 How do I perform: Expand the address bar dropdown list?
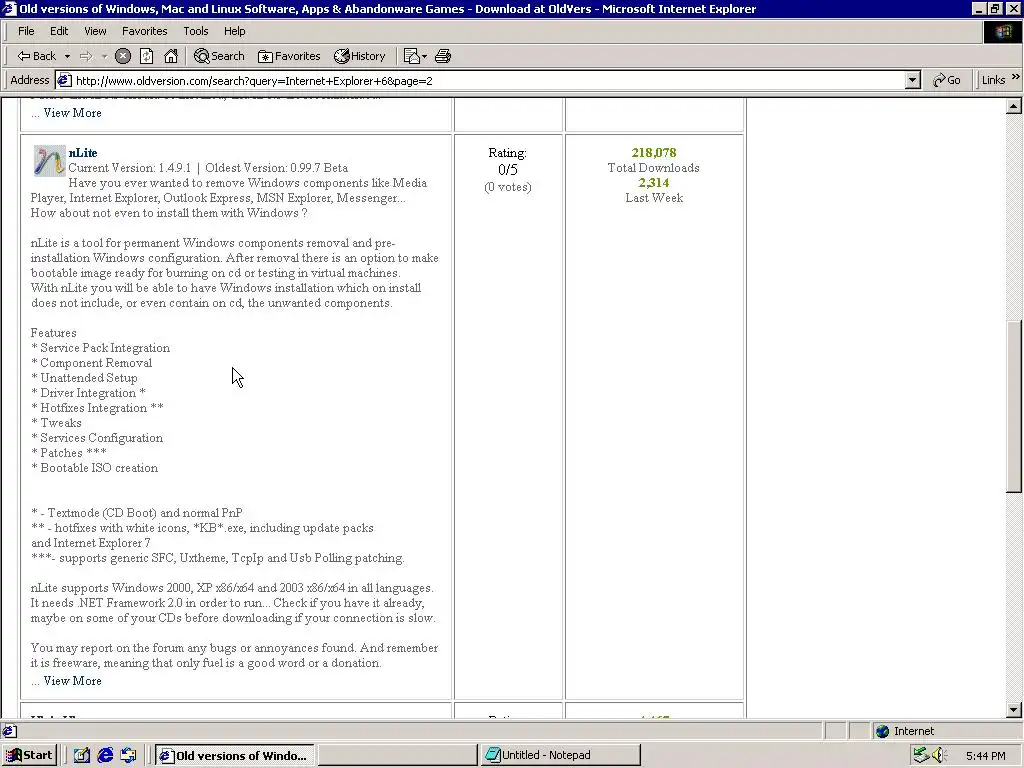pyautogui.click(x=913, y=80)
